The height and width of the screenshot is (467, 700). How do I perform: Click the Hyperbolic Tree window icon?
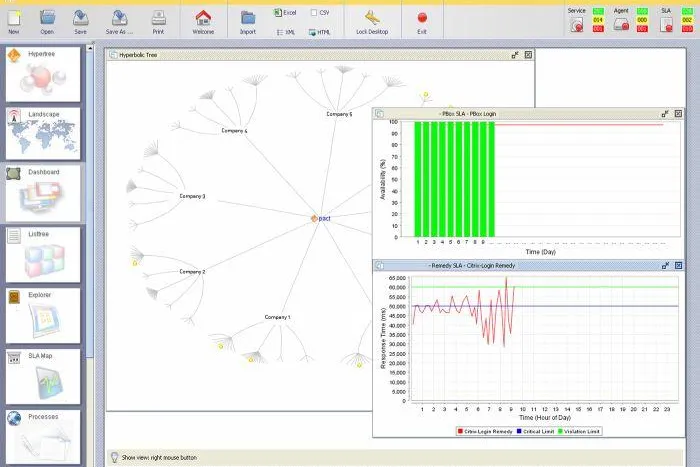click(x=113, y=55)
